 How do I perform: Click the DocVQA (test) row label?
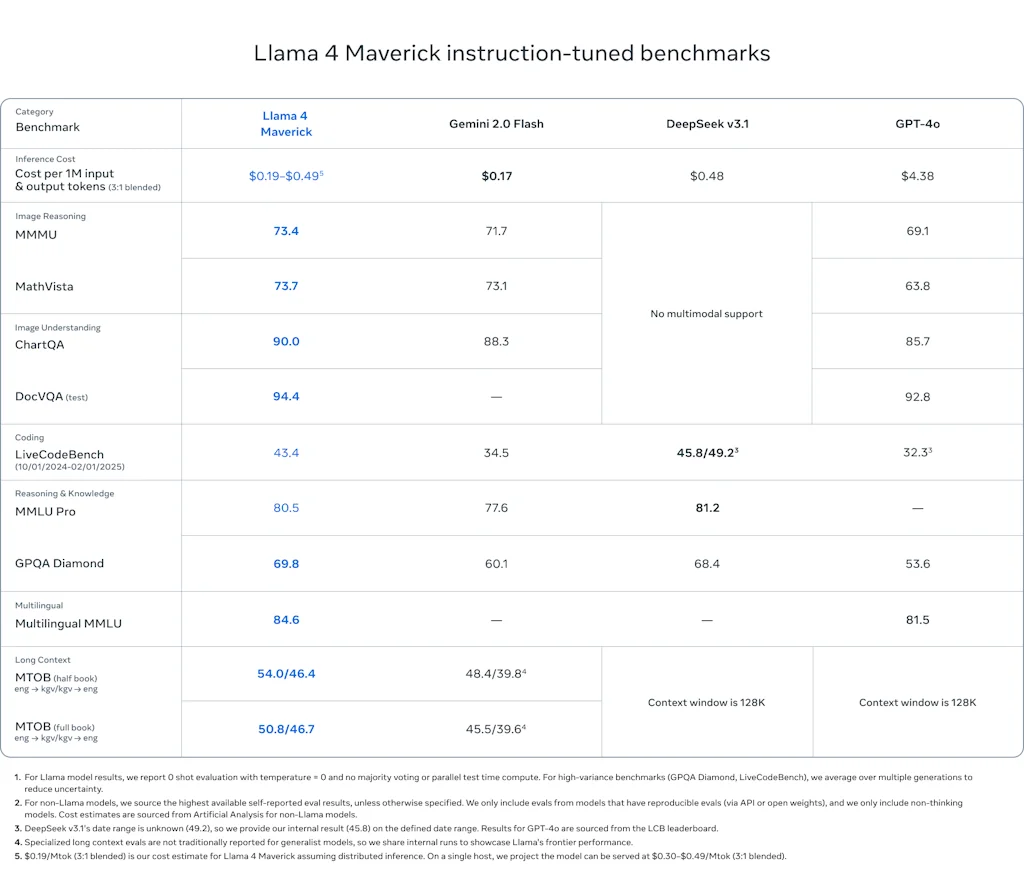(x=52, y=397)
